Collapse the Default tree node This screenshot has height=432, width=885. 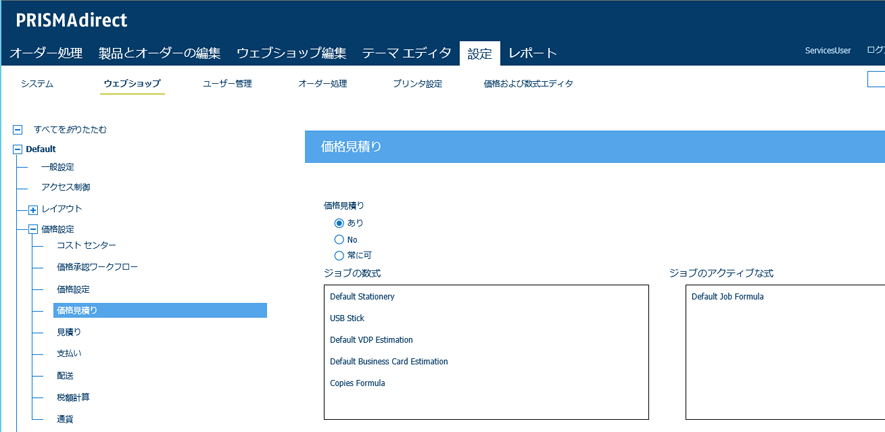[17, 149]
